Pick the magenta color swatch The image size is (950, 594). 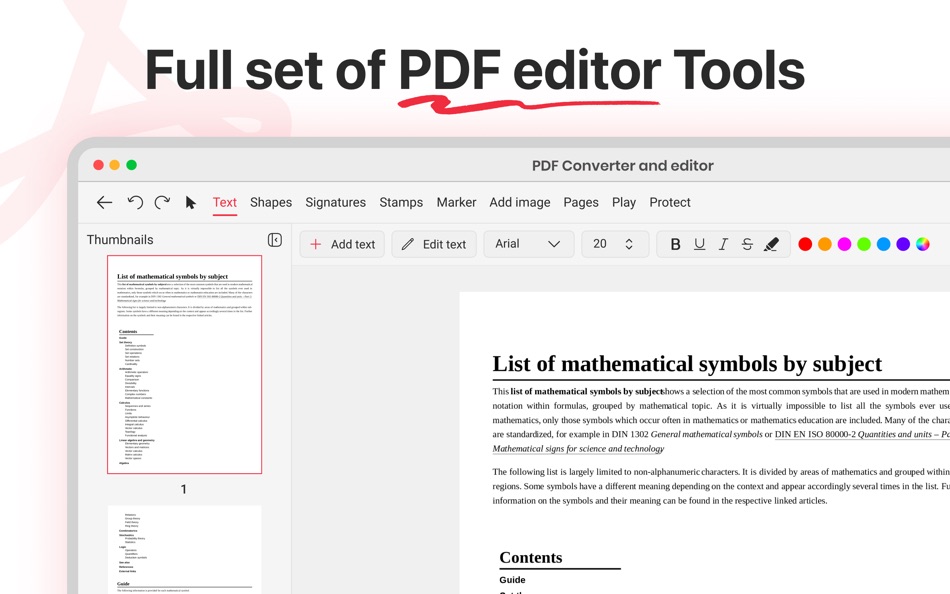[844, 244]
